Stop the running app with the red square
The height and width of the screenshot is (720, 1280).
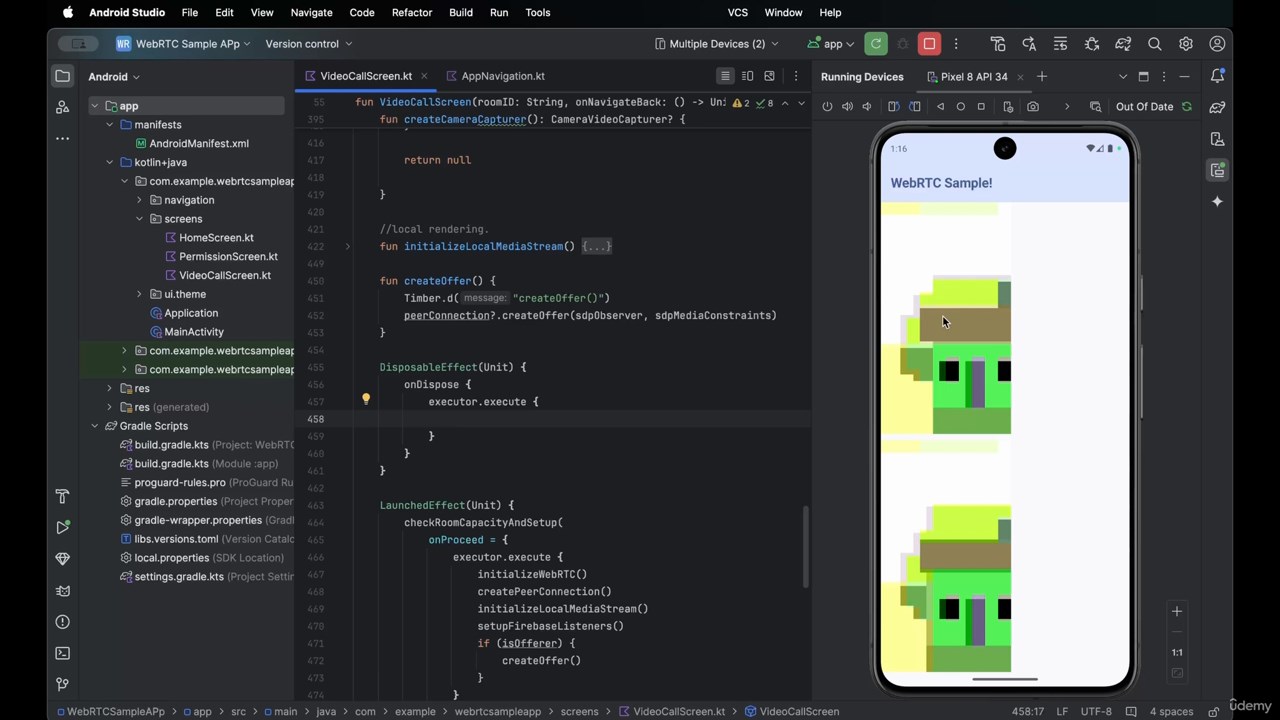(929, 44)
